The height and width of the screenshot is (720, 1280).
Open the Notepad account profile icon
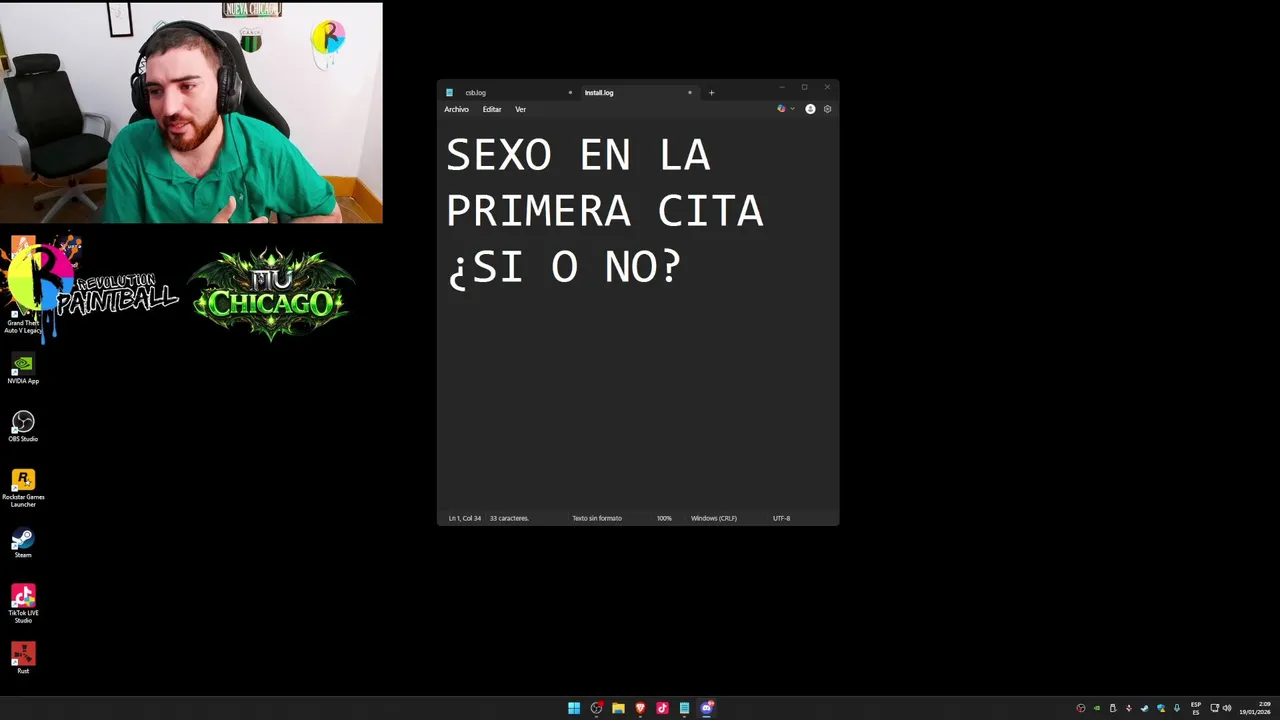(810, 109)
